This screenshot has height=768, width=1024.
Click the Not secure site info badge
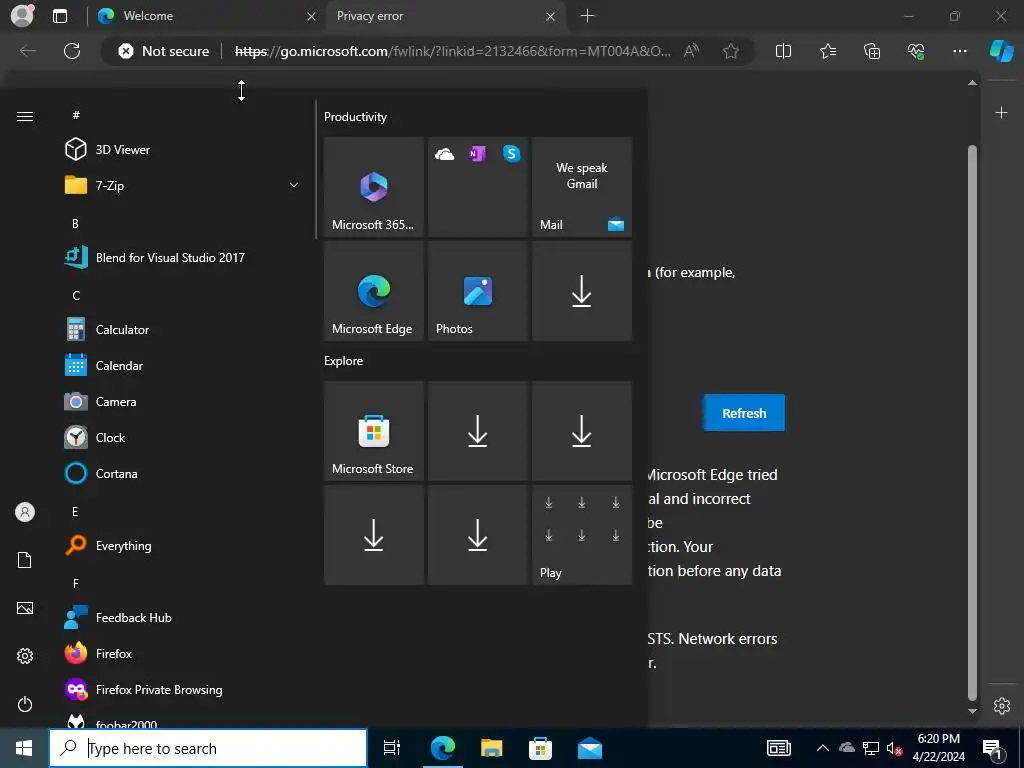(164, 51)
